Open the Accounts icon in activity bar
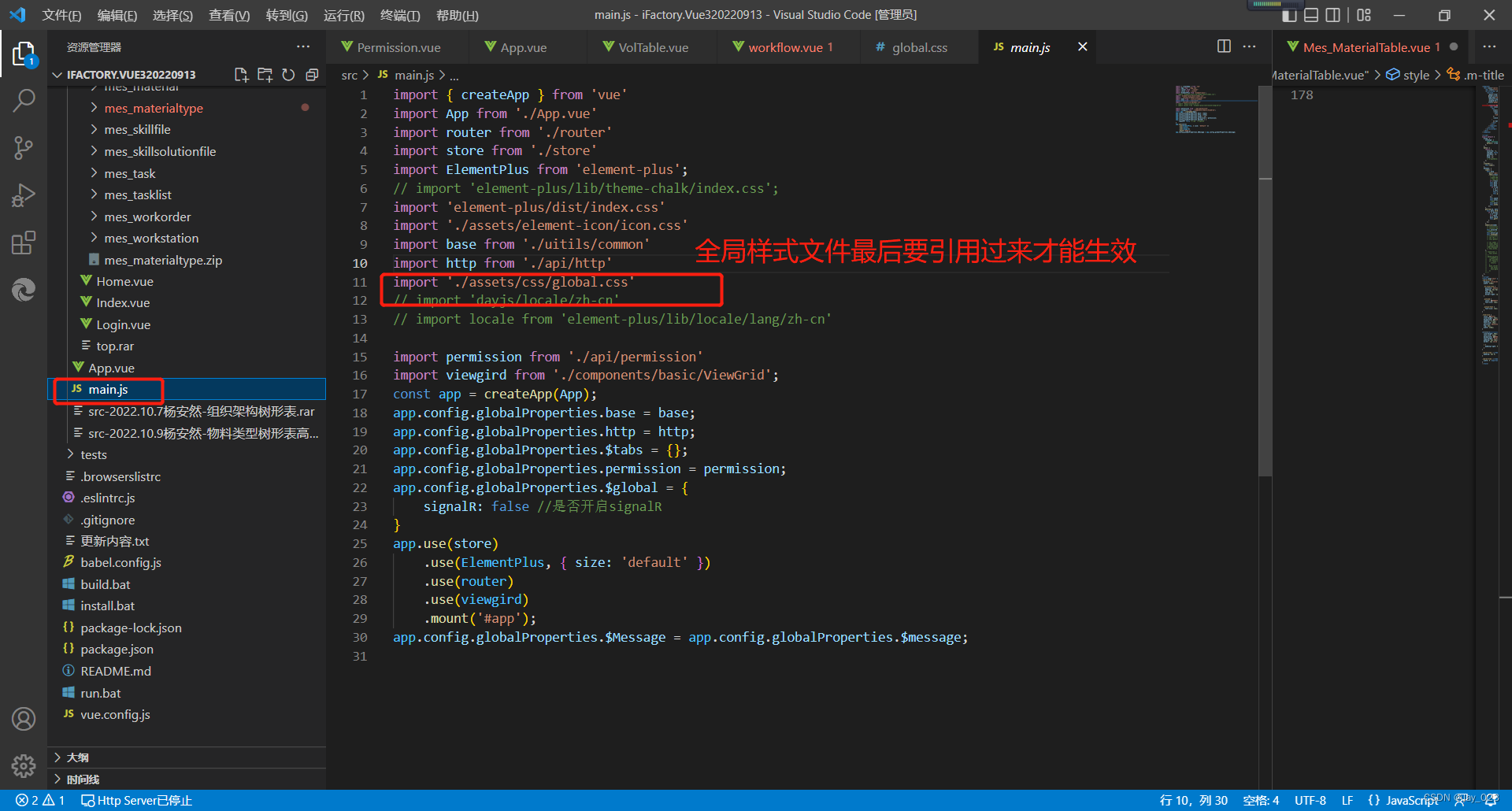The width and height of the screenshot is (1512, 811). (24, 719)
